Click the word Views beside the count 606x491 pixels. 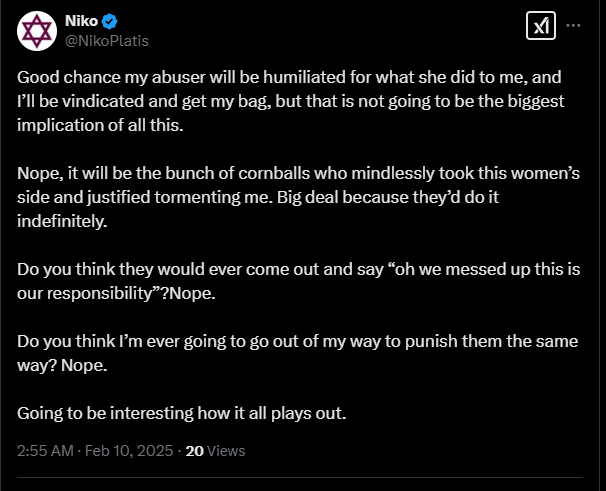(x=226, y=451)
